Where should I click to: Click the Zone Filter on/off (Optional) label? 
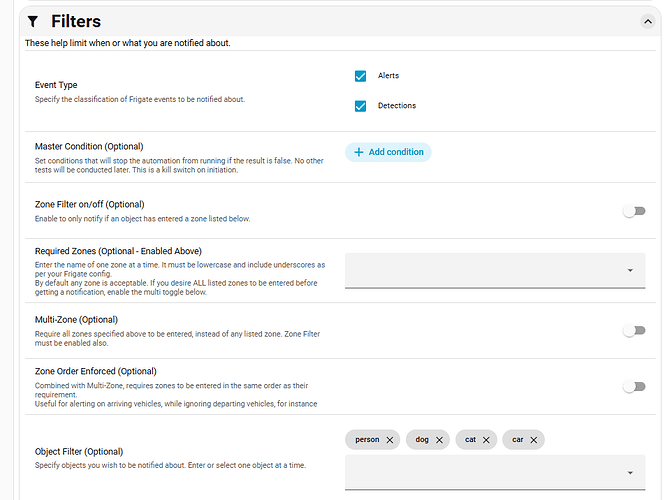(89, 204)
